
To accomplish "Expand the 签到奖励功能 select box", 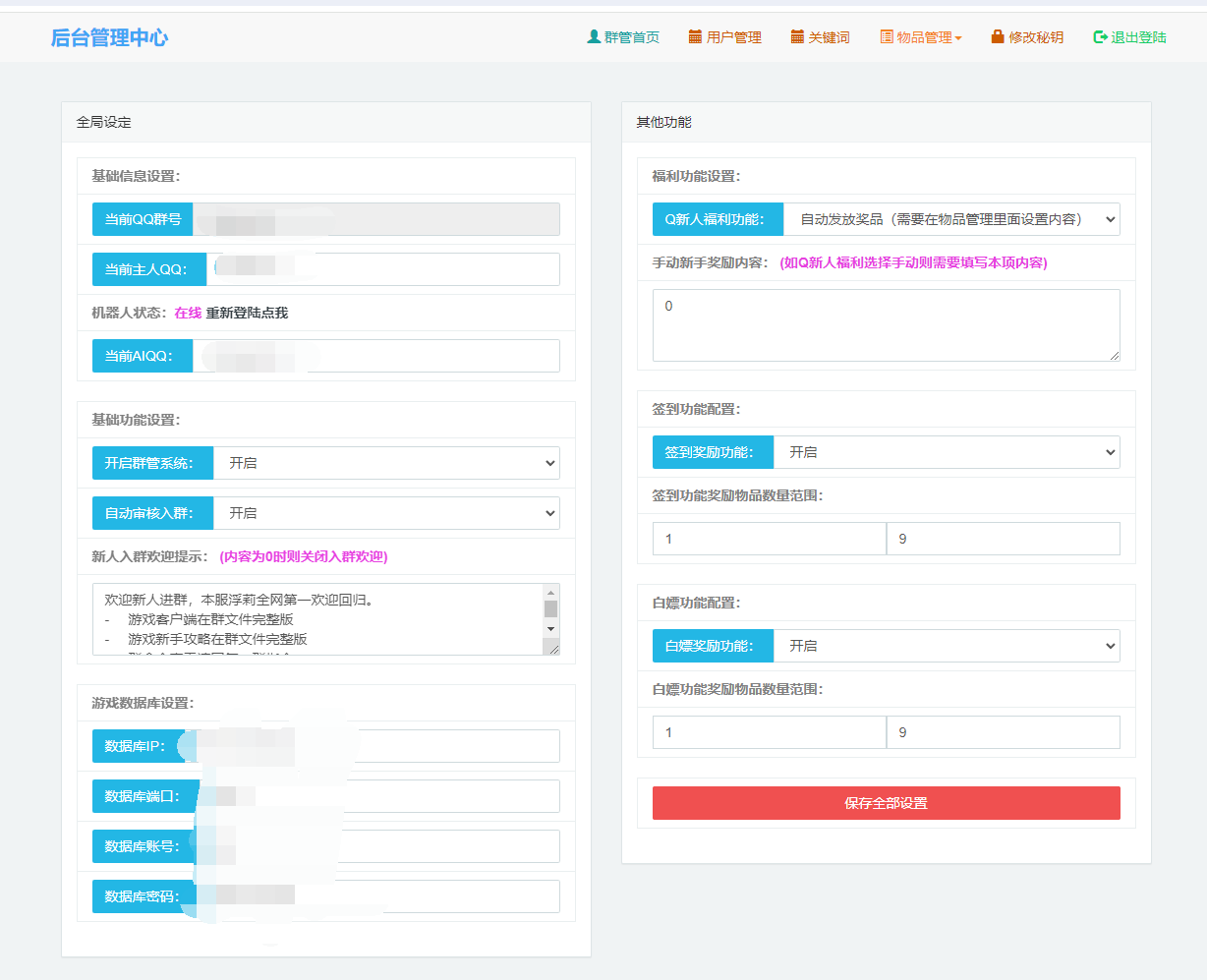I will pyautogui.click(x=947, y=452).
